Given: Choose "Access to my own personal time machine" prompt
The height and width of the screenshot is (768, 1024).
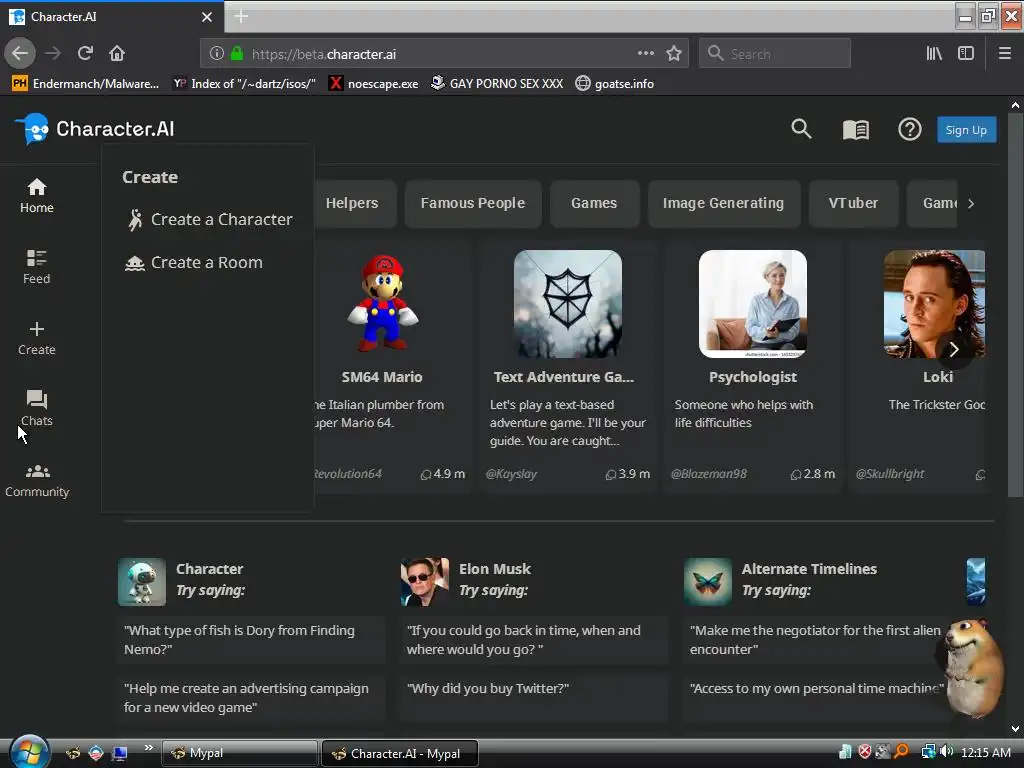Looking at the screenshot, I should [816, 697].
